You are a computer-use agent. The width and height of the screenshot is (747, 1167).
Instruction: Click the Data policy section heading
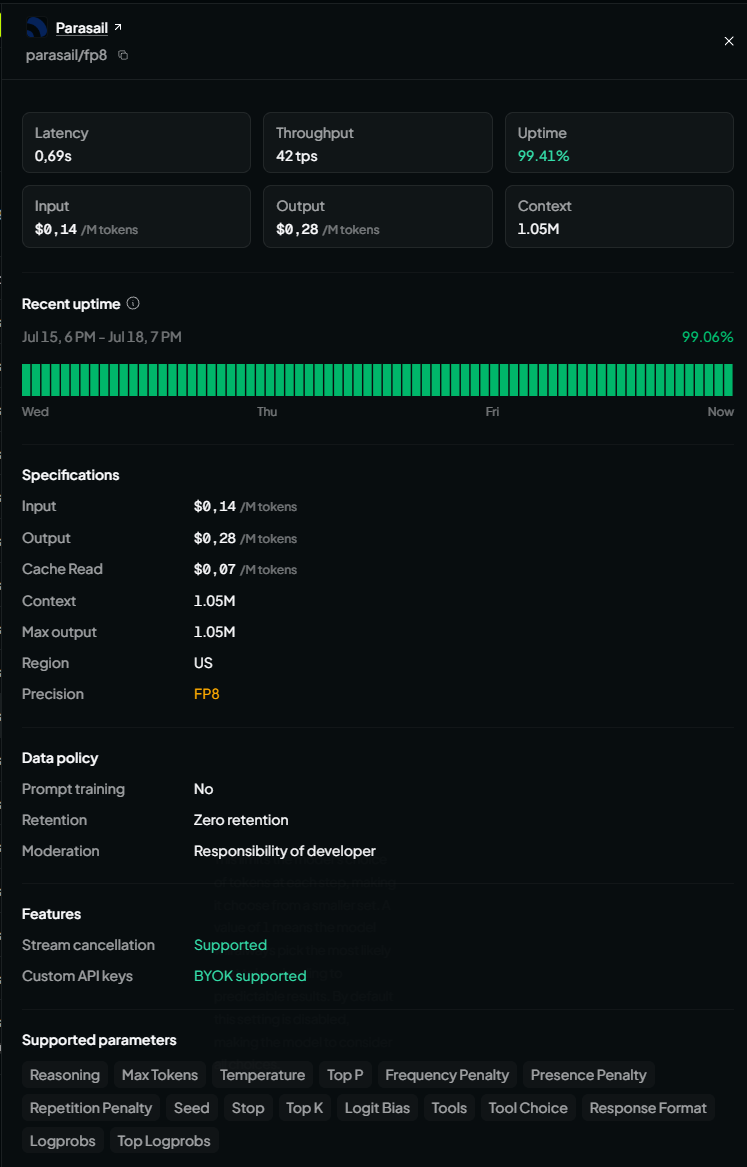tap(60, 758)
